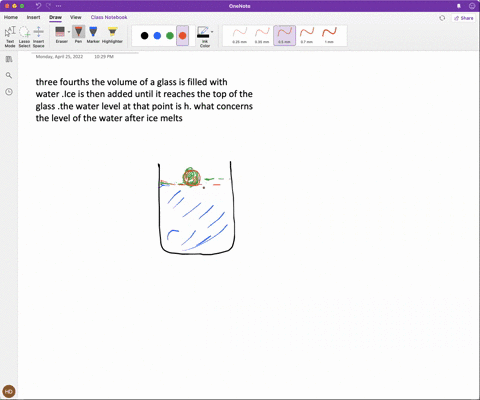Open the Class Notebook tab

pos(109,17)
